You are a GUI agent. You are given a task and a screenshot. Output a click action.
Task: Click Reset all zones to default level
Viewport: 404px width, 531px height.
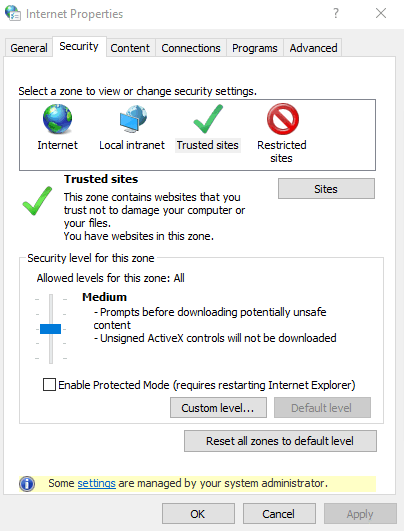tap(280, 441)
